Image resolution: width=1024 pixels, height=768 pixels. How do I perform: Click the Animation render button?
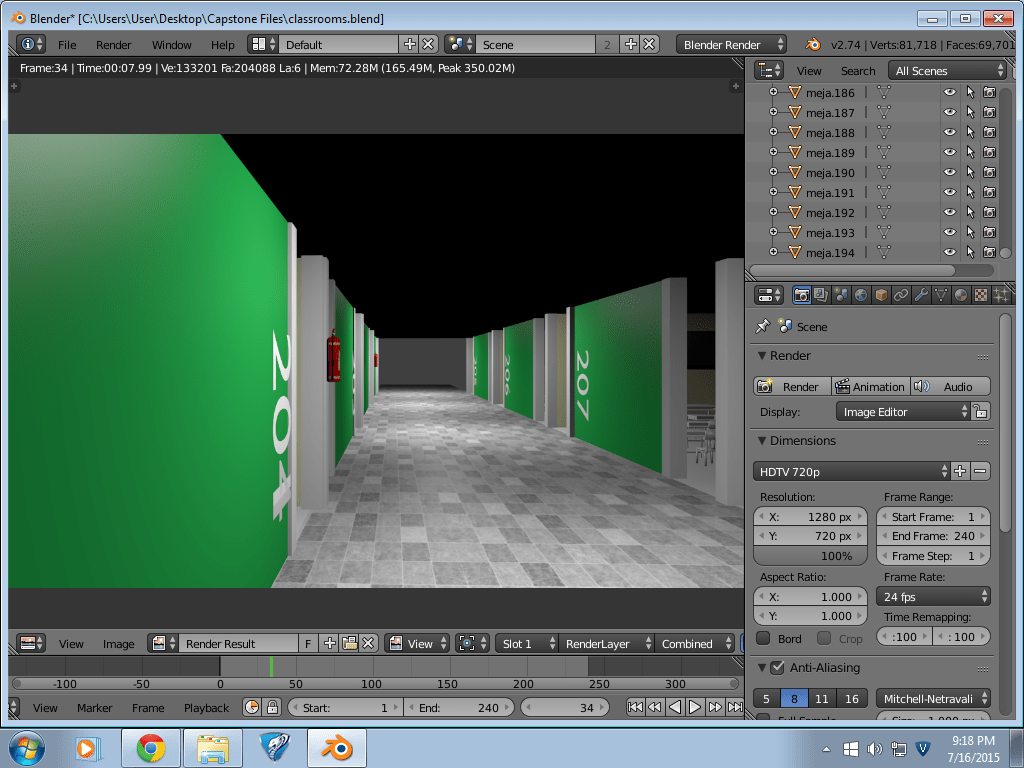point(870,385)
